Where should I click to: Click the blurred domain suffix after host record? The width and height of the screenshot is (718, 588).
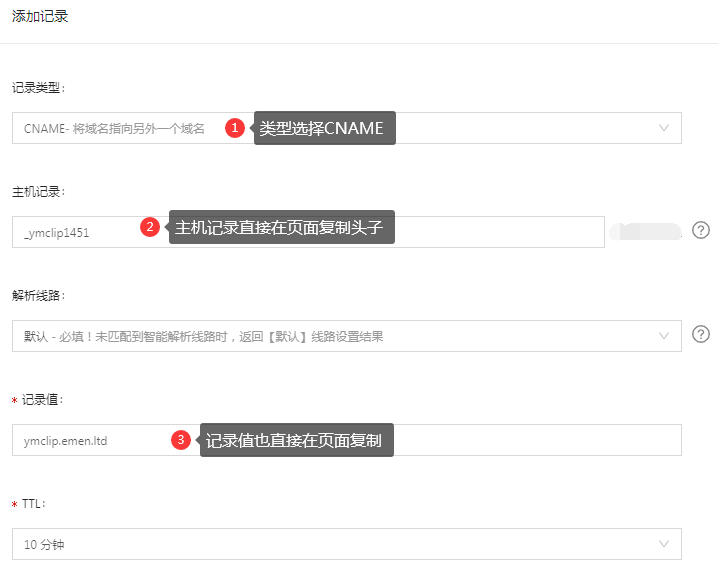pyautogui.click(x=646, y=231)
